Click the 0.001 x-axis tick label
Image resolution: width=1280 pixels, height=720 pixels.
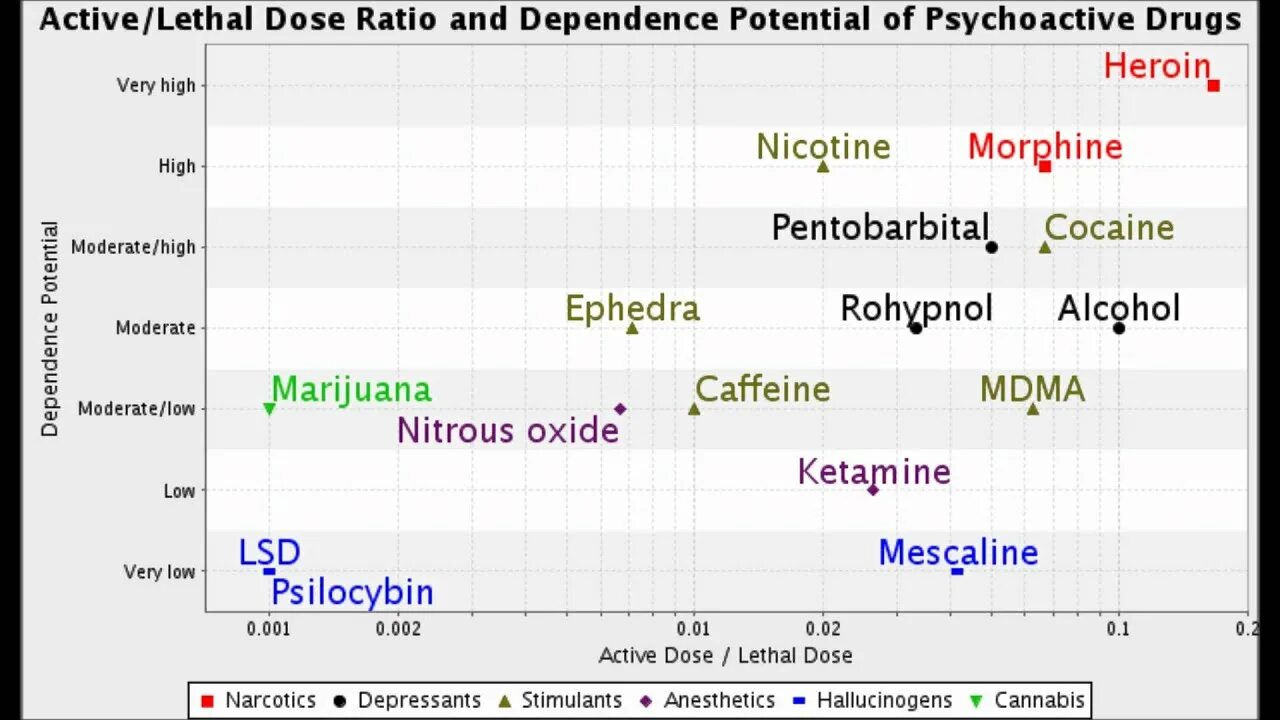point(269,629)
